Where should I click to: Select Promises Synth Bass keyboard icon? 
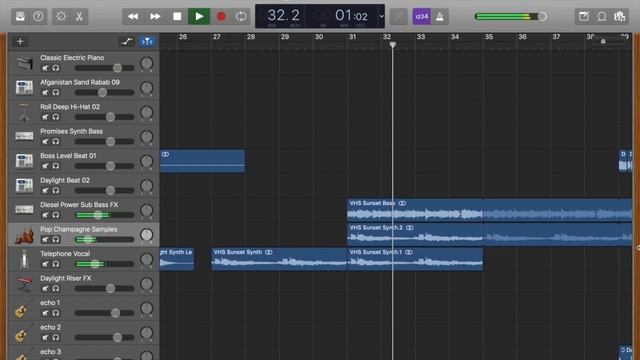24,136
